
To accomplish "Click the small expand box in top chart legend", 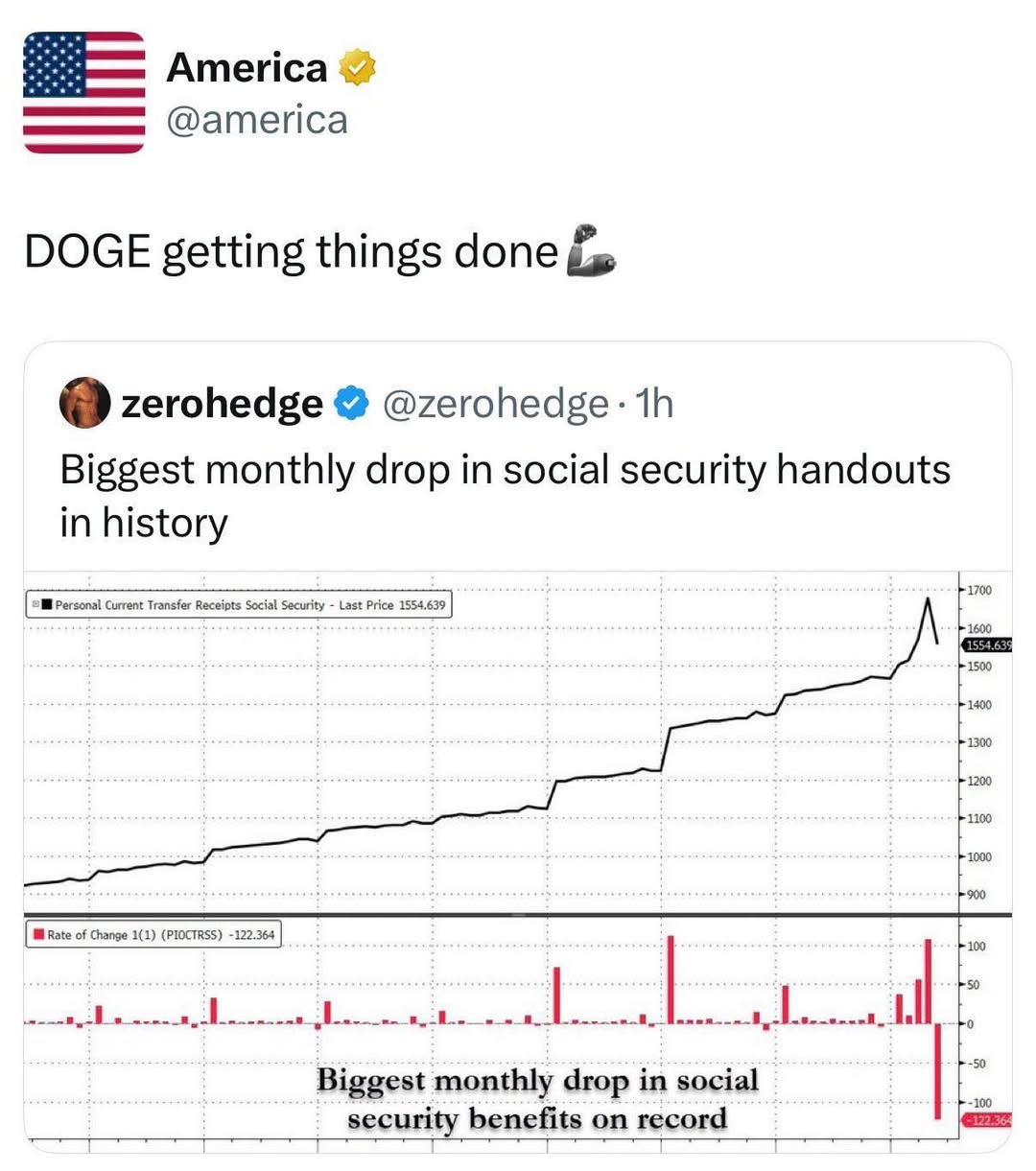I will coord(35,605).
